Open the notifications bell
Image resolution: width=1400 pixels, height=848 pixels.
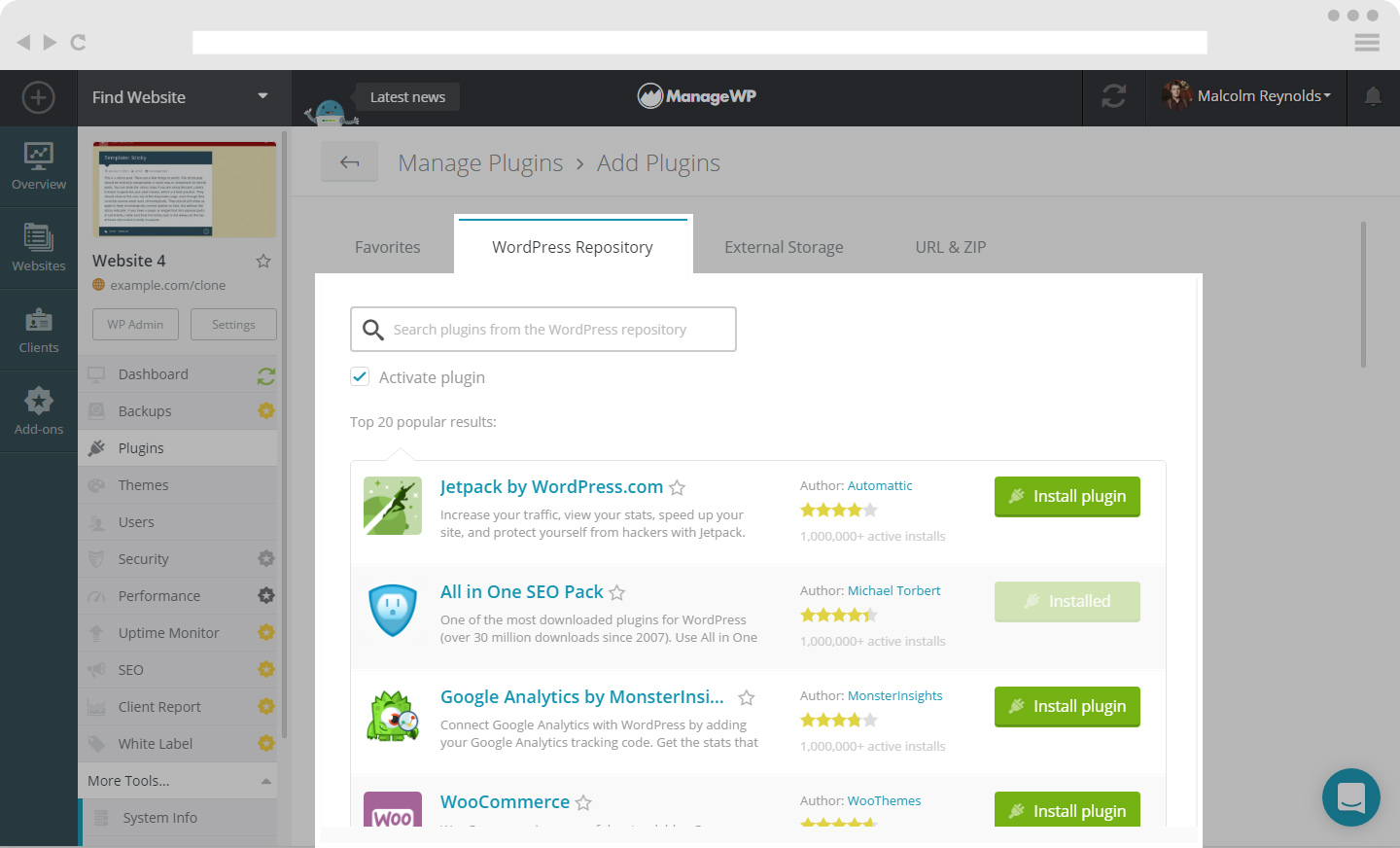coord(1373,96)
